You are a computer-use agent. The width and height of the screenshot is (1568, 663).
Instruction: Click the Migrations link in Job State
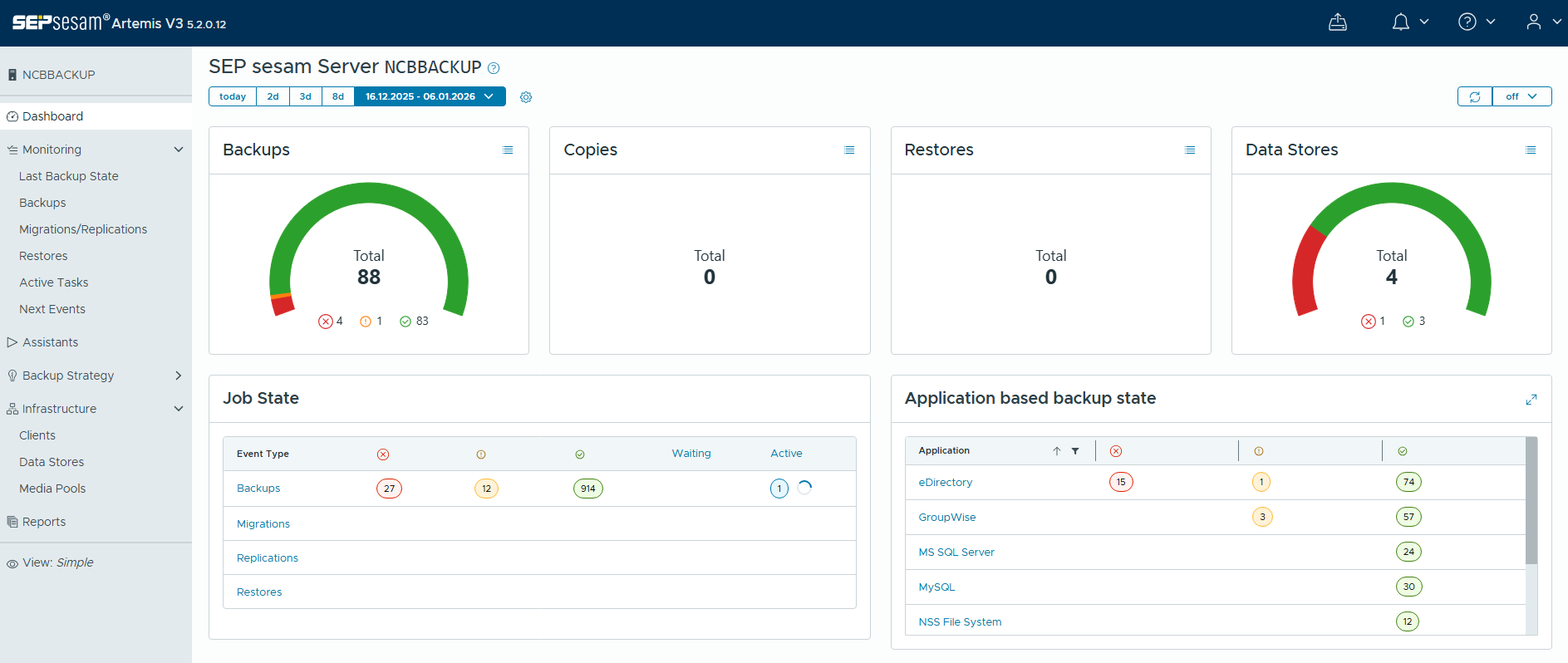click(x=263, y=524)
